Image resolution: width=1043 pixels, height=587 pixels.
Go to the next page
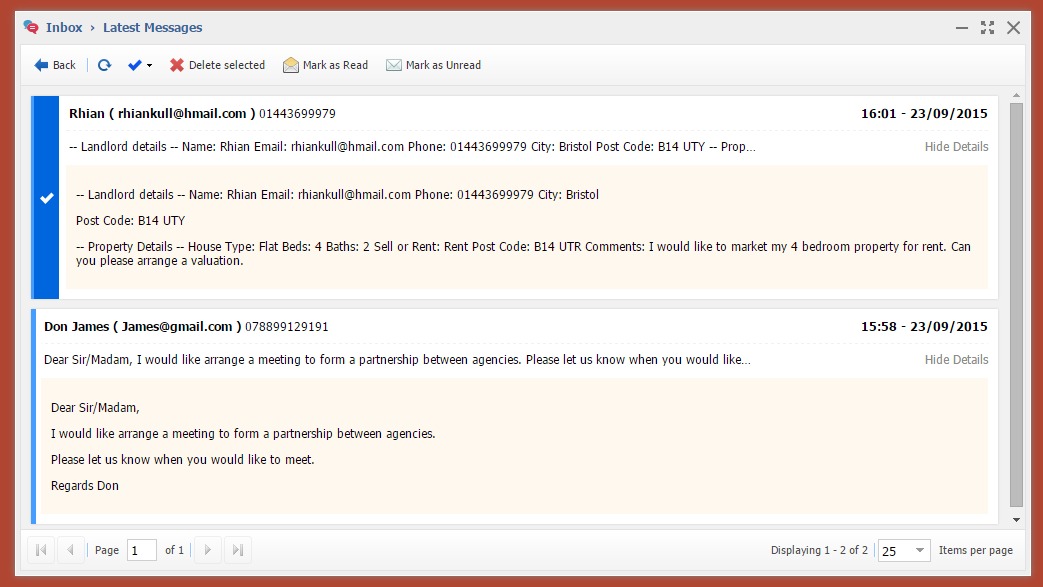pyautogui.click(x=207, y=550)
